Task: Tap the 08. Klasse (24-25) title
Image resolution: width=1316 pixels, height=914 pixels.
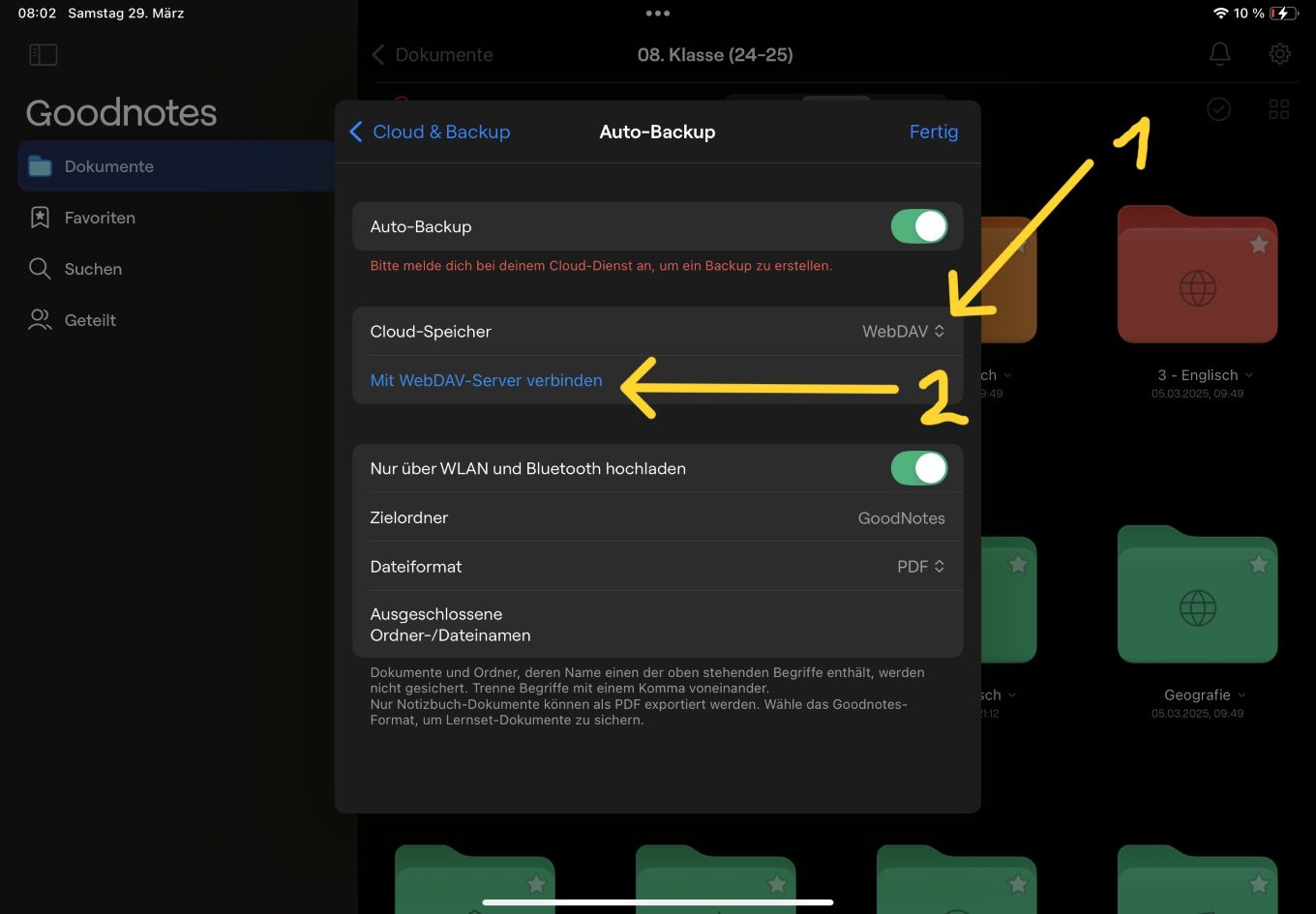Action: pyautogui.click(x=715, y=55)
